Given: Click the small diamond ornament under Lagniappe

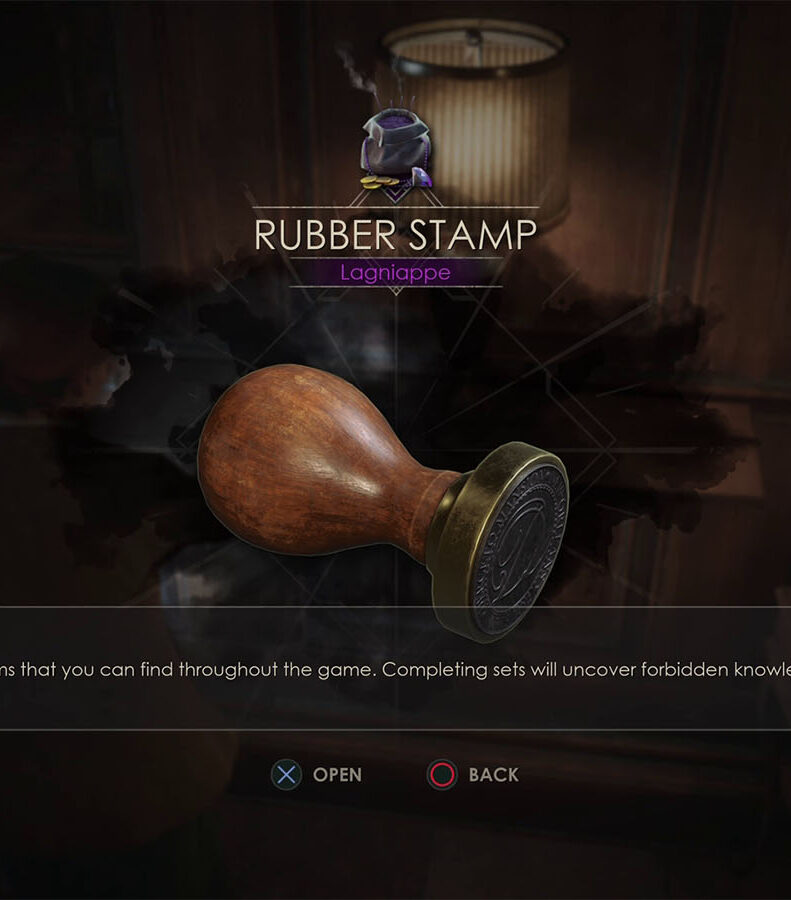Looking at the screenshot, I should [x=396, y=291].
